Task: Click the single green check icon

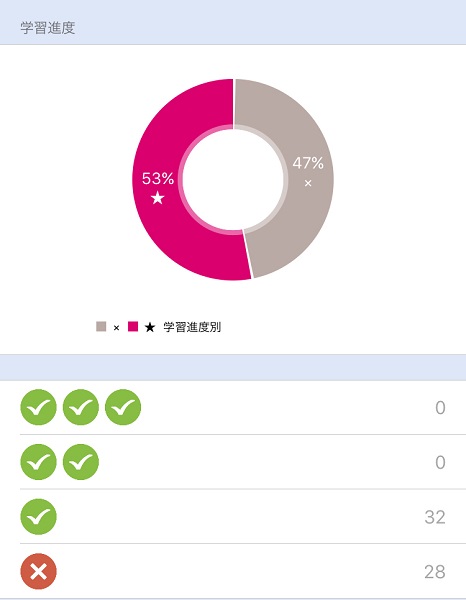Action: click(x=38, y=517)
